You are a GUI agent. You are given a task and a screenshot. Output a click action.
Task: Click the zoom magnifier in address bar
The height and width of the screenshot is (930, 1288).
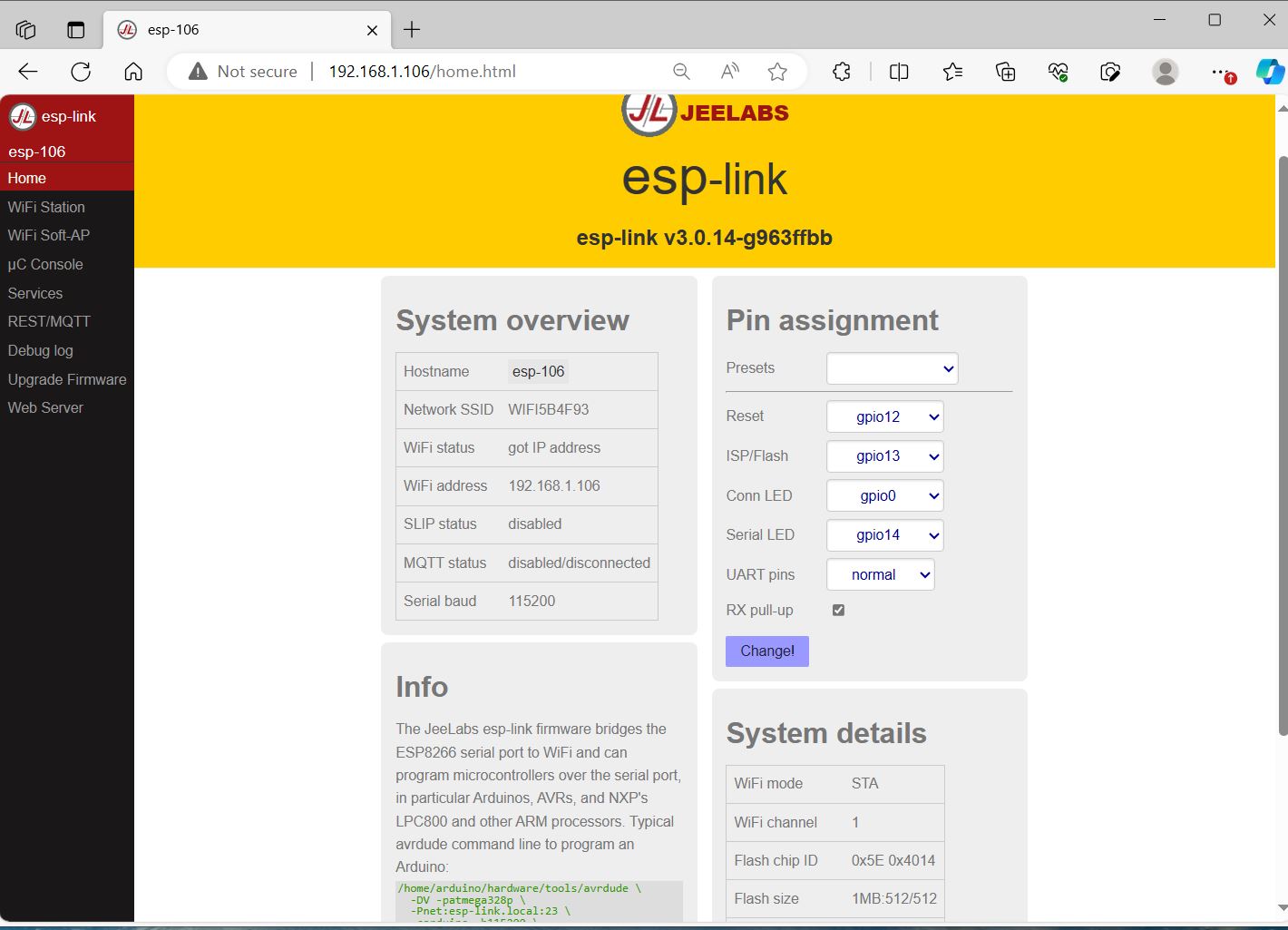click(x=681, y=72)
